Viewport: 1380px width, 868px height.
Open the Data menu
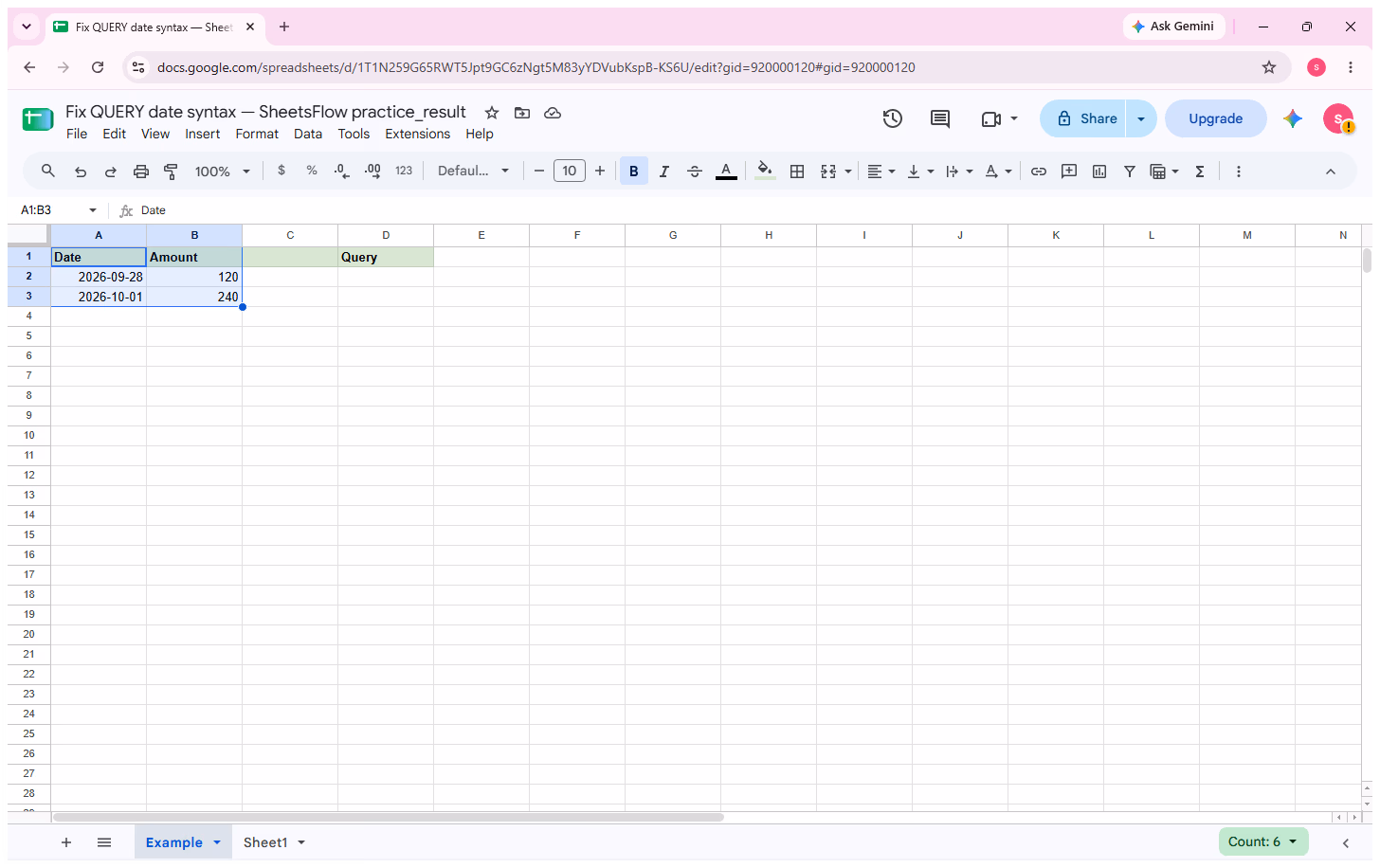point(308,134)
